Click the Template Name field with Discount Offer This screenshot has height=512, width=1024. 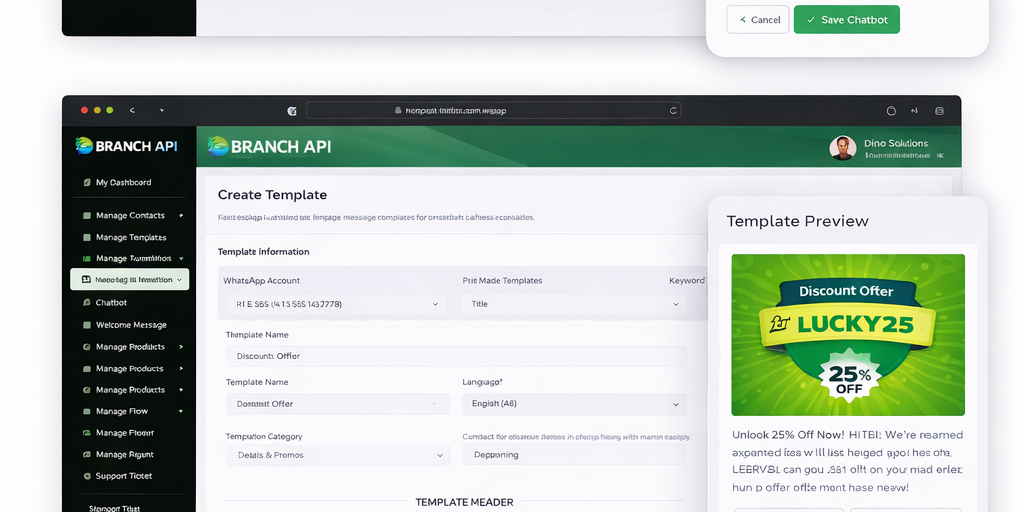pyautogui.click(x=455, y=356)
